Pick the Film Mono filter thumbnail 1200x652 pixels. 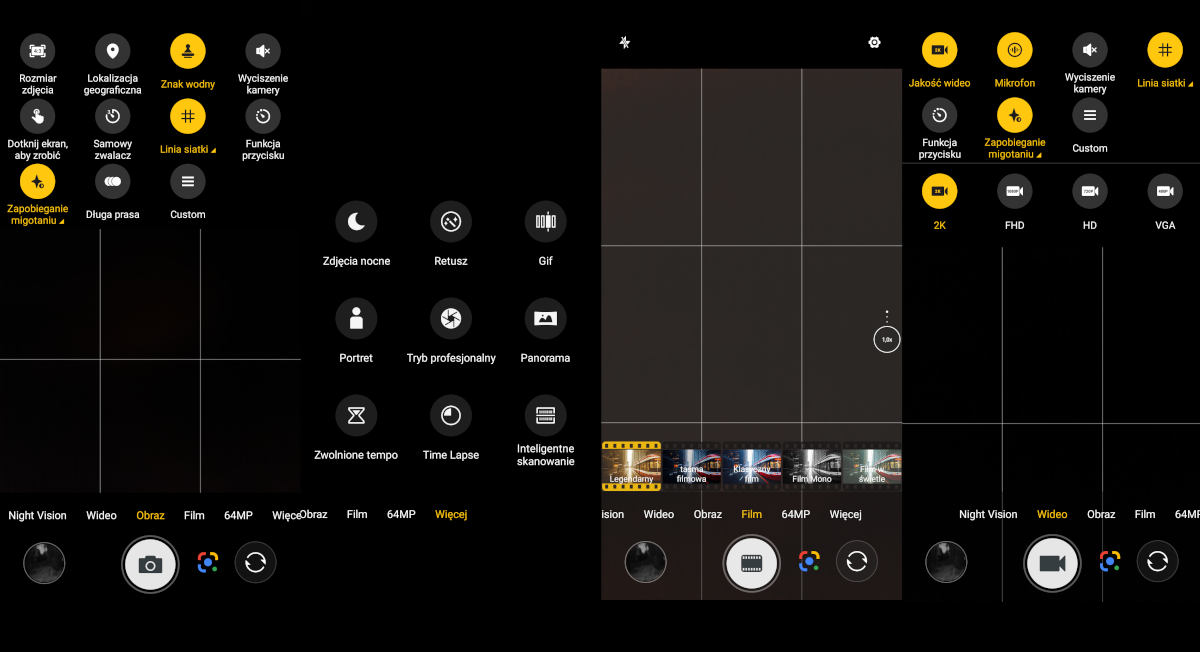coord(811,466)
